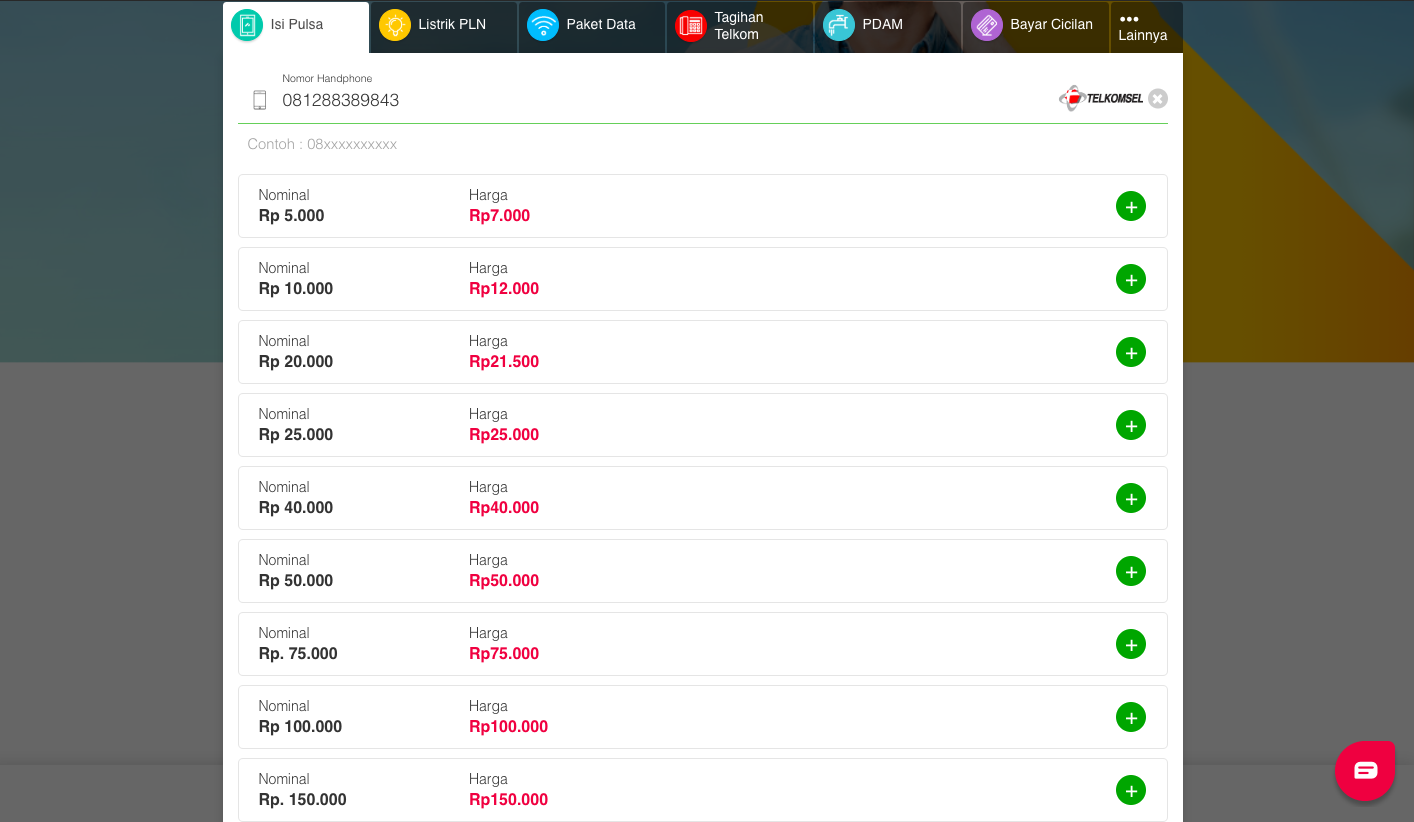
Task: Switch to the Bayar Cicilan tab
Action: [x=1036, y=27]
